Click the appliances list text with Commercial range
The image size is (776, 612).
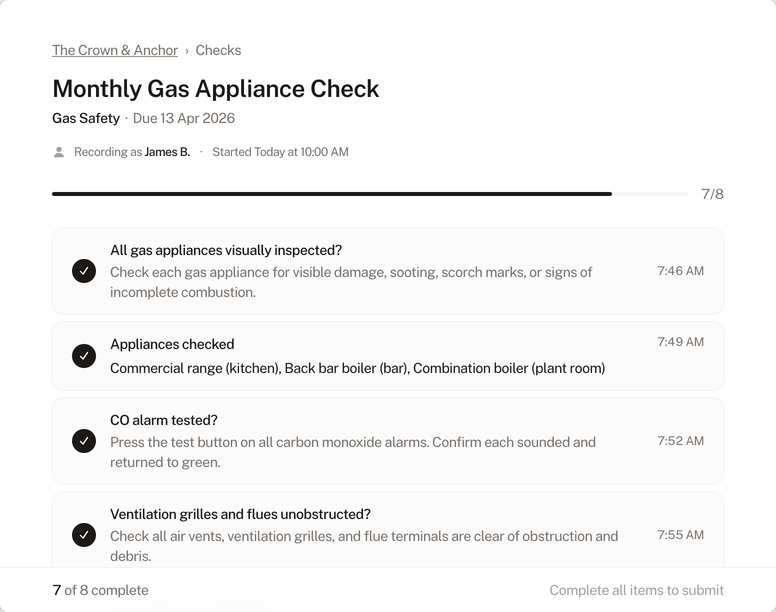tap(357, 368)
